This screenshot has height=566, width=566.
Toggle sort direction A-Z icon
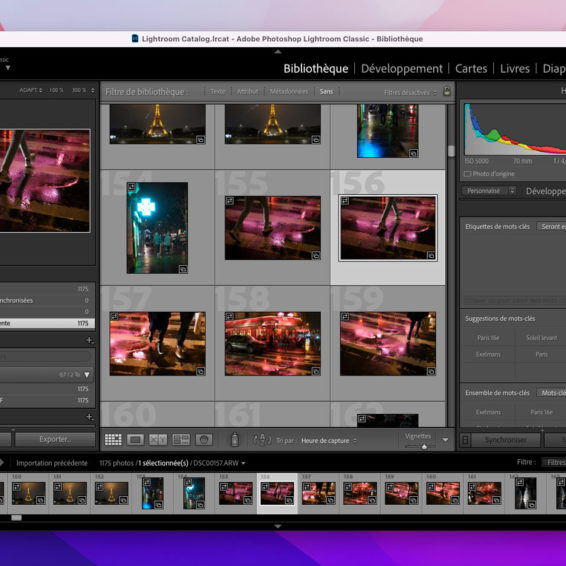pos(262,440)
